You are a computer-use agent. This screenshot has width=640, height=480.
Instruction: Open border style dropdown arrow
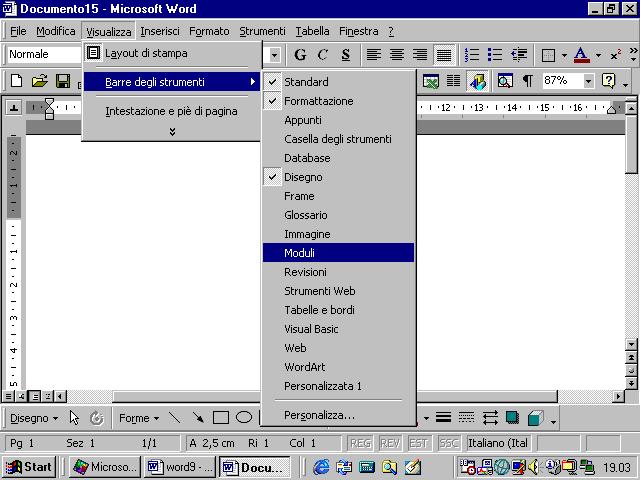click(564, 55)
